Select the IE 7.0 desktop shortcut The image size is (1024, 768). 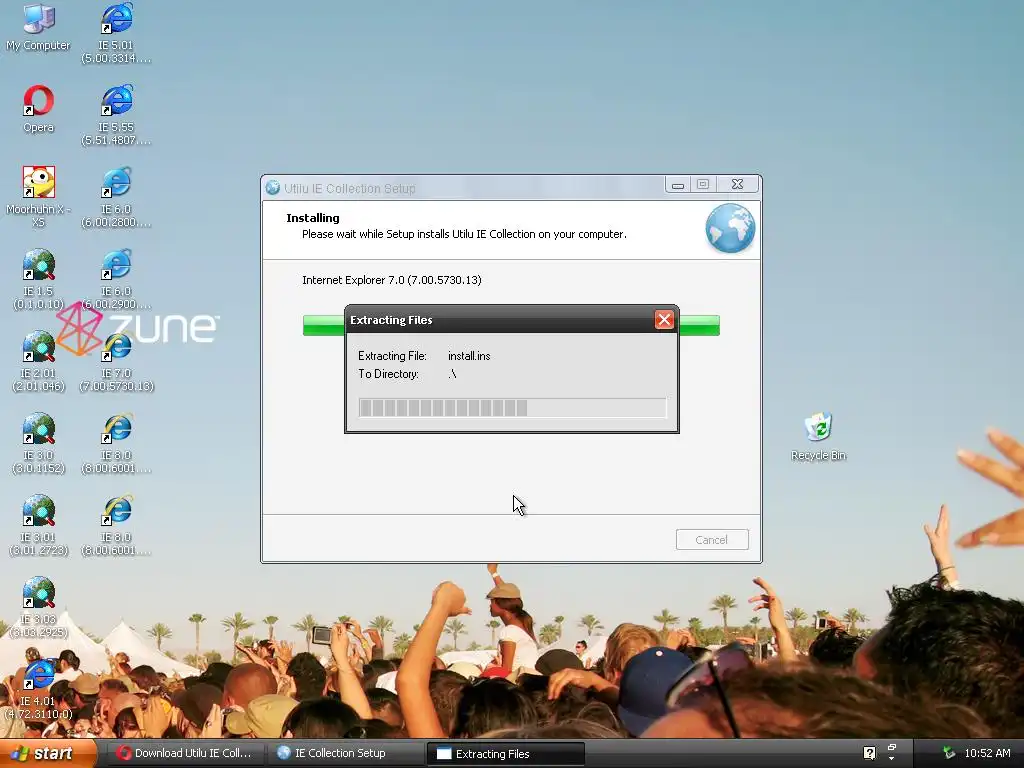[x=116, y=361]
